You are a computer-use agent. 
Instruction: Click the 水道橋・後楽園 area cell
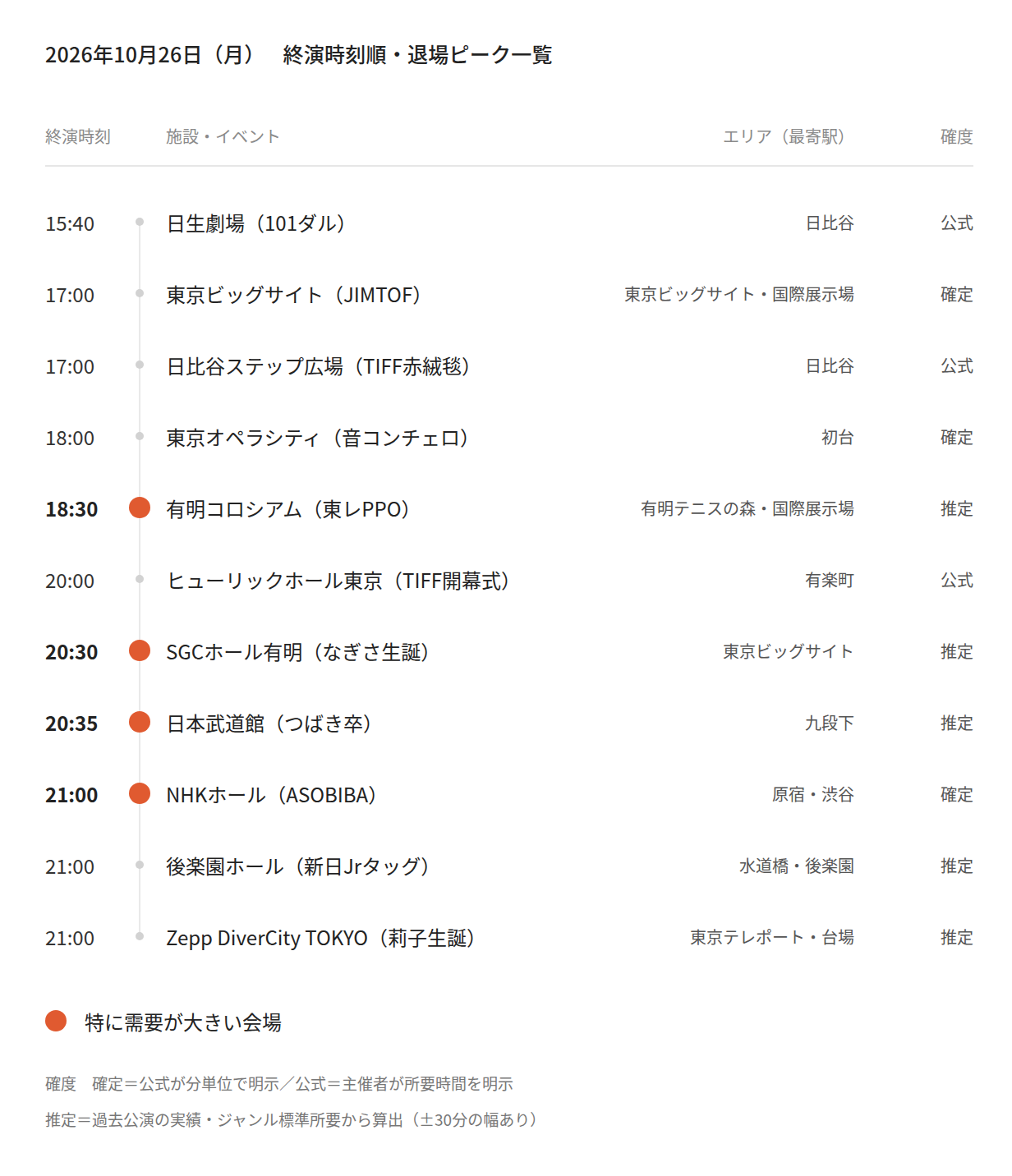click(x=797, y=866)
